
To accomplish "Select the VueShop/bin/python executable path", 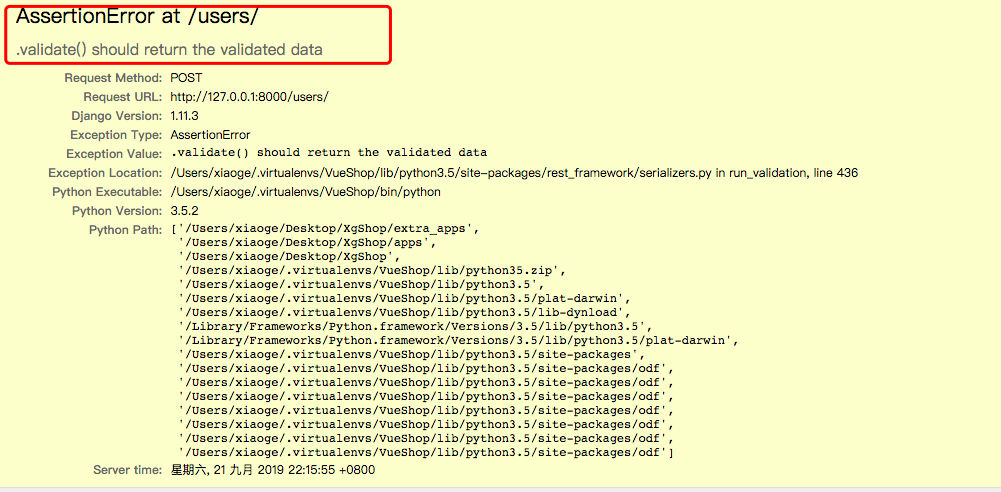I will tap(305, 191).
